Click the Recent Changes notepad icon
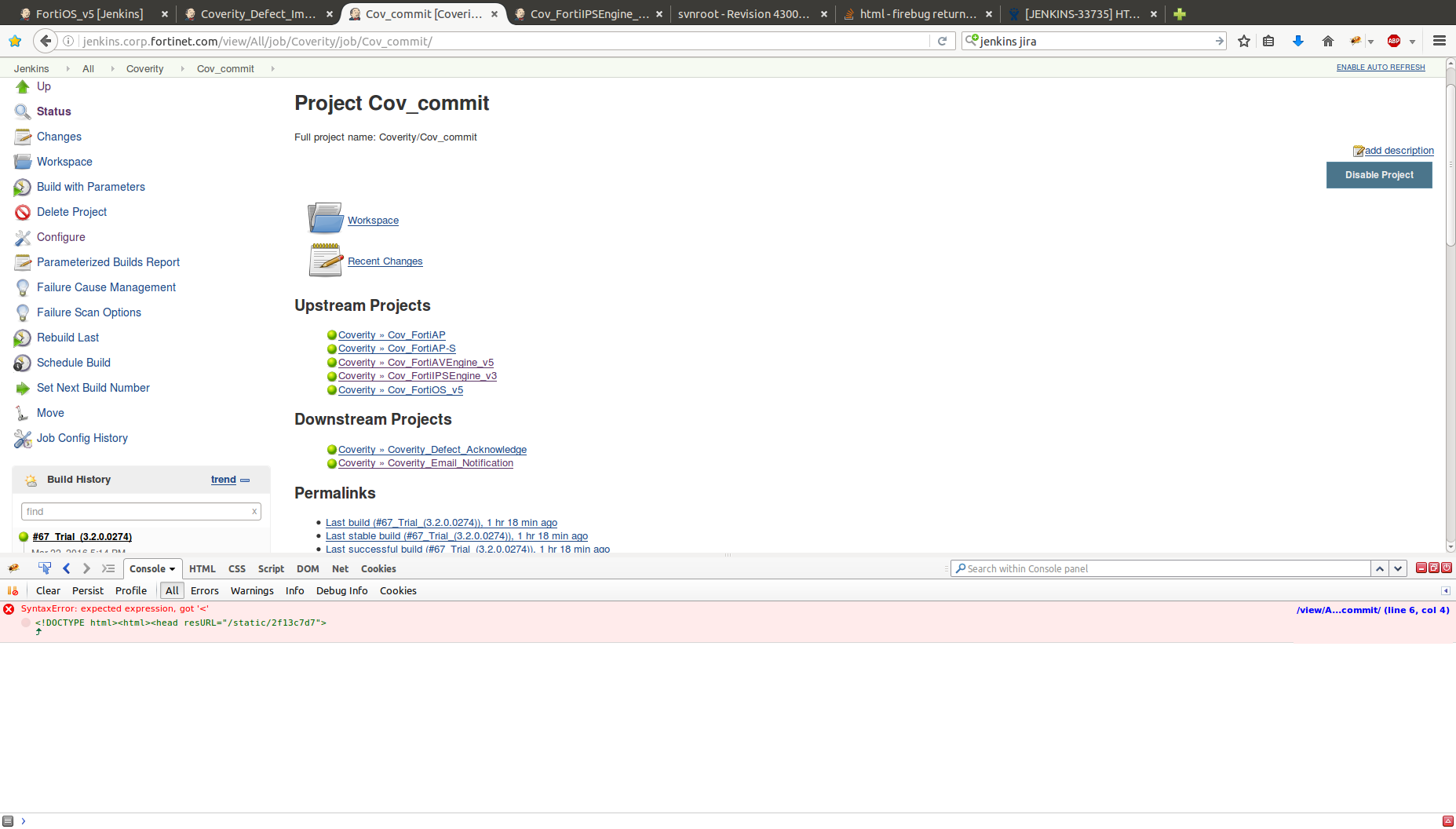1456x829 pixels. pos(325,260)
